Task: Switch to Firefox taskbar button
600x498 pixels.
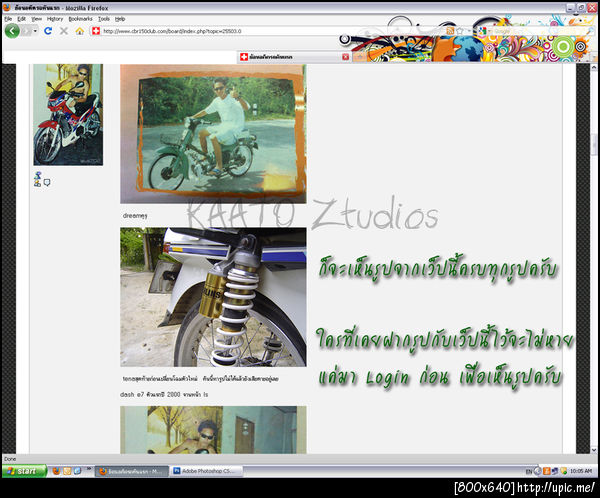Action: (x=132, y=471)
